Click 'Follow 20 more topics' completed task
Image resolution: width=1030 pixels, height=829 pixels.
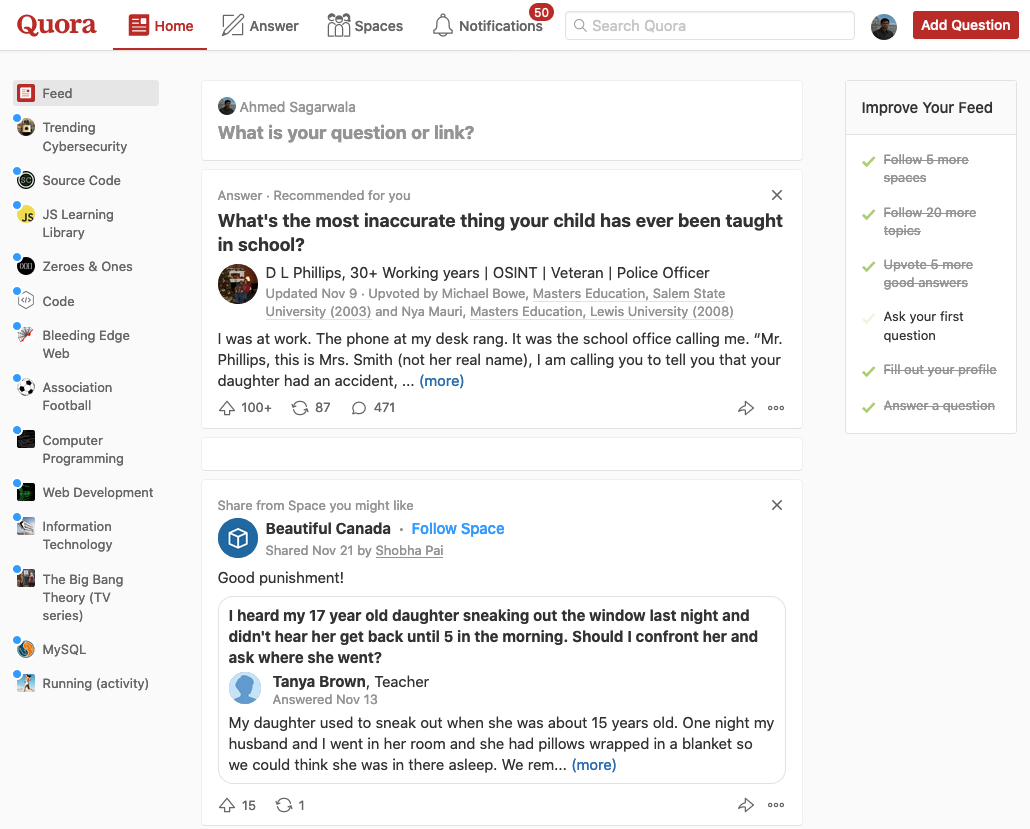(x=929, y=221)
